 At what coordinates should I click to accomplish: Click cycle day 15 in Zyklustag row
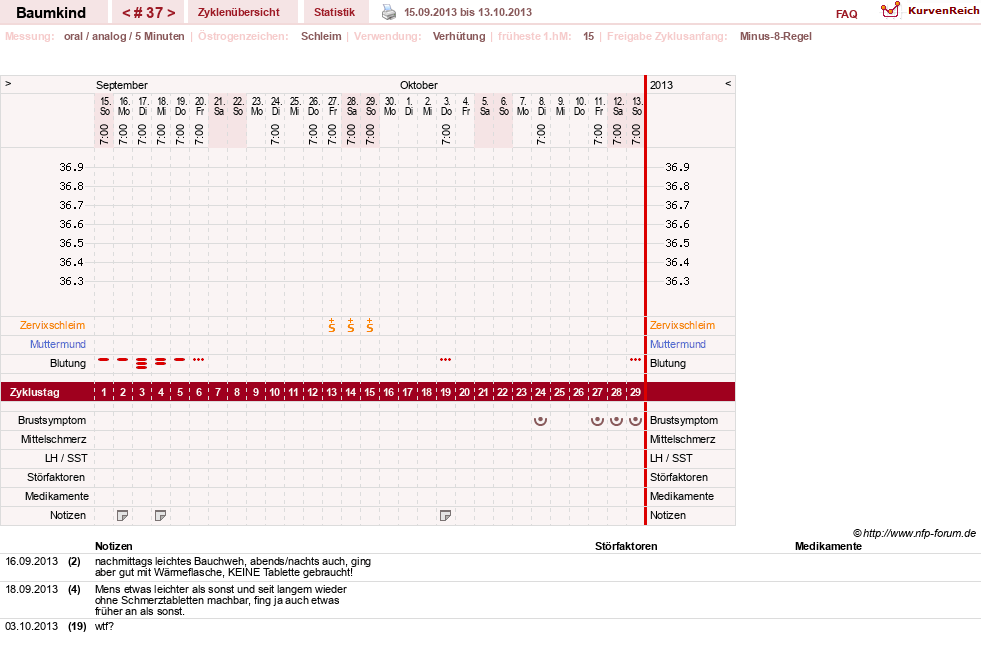370,392
